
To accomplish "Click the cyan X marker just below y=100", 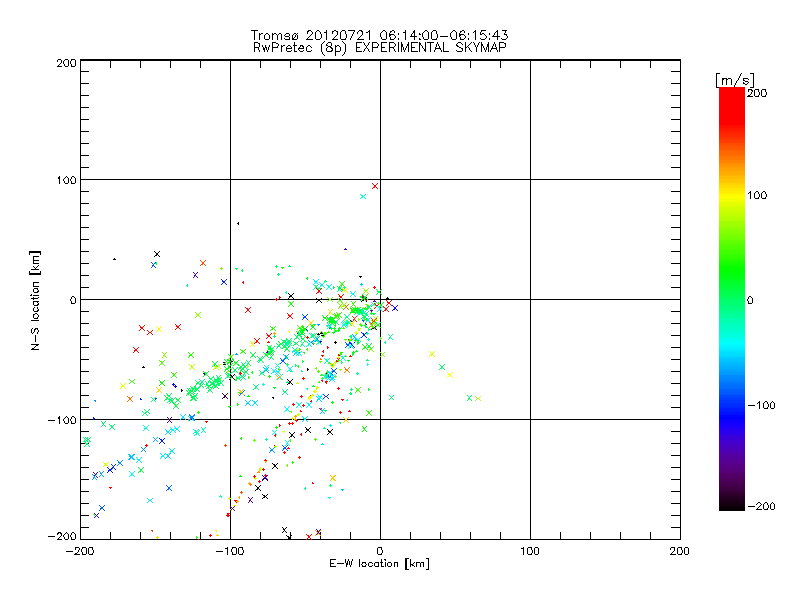I will click(363, 196).
